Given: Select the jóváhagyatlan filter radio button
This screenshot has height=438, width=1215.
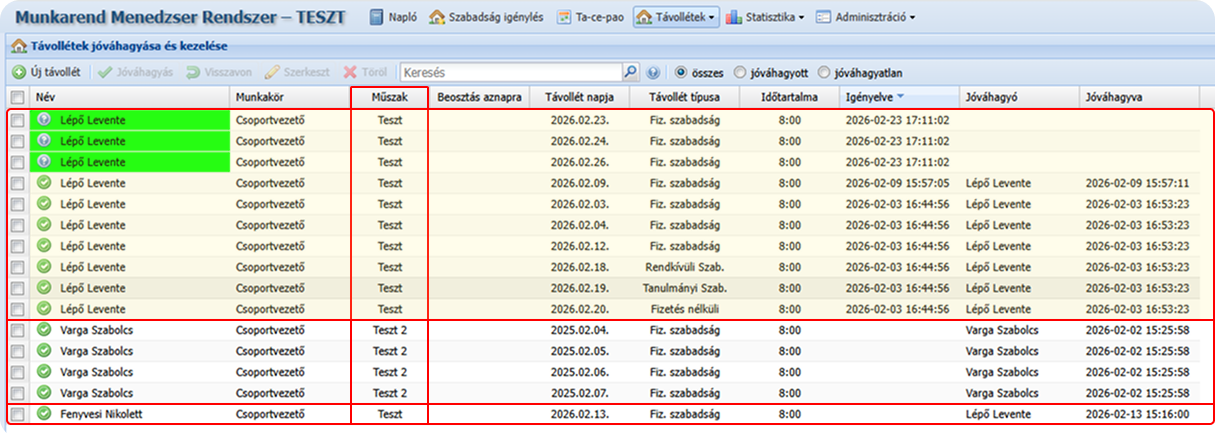Looking at the screenshot, I should click(x=824, y=72).
